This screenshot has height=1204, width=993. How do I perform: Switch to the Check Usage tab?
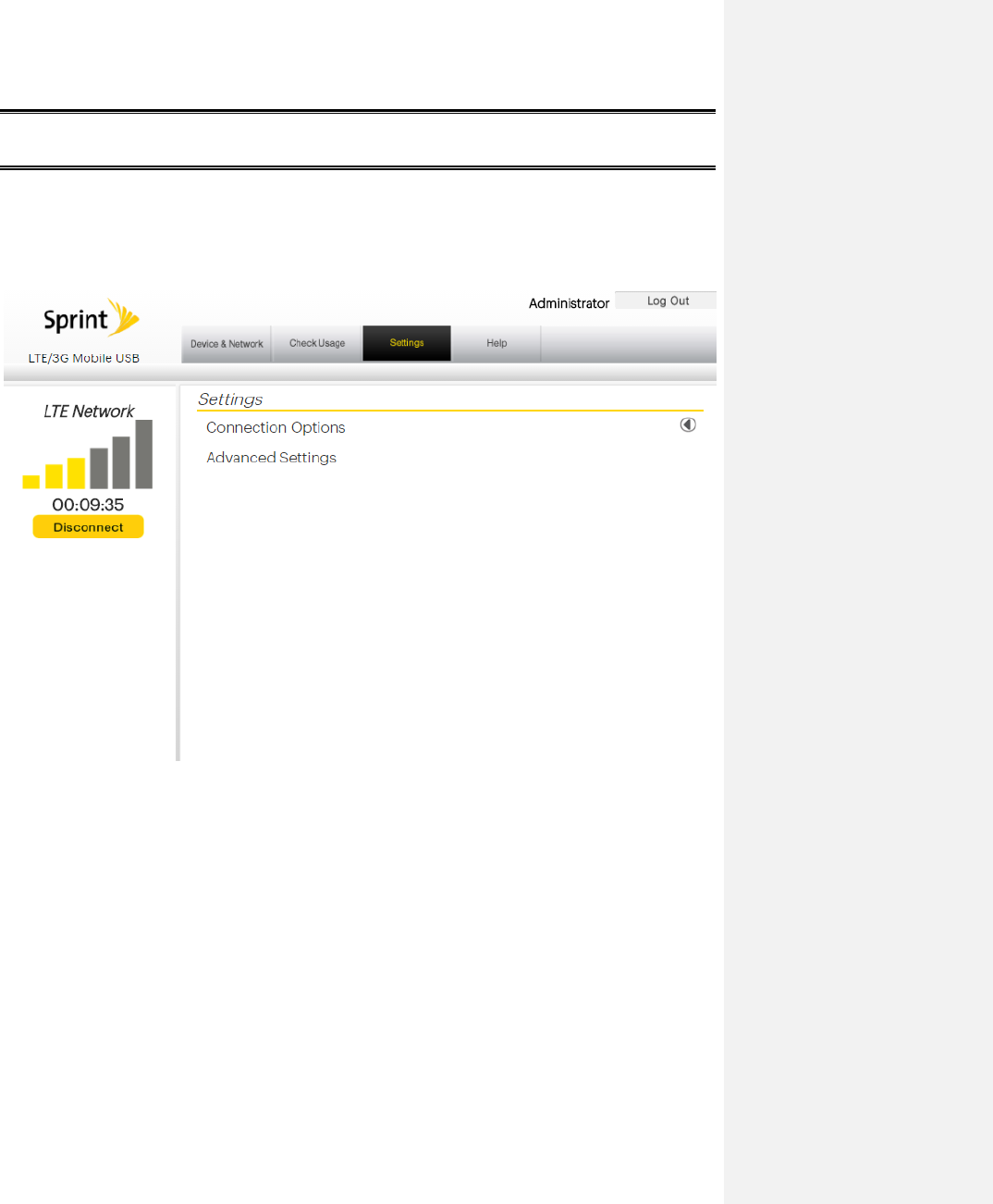coord(317,343)
